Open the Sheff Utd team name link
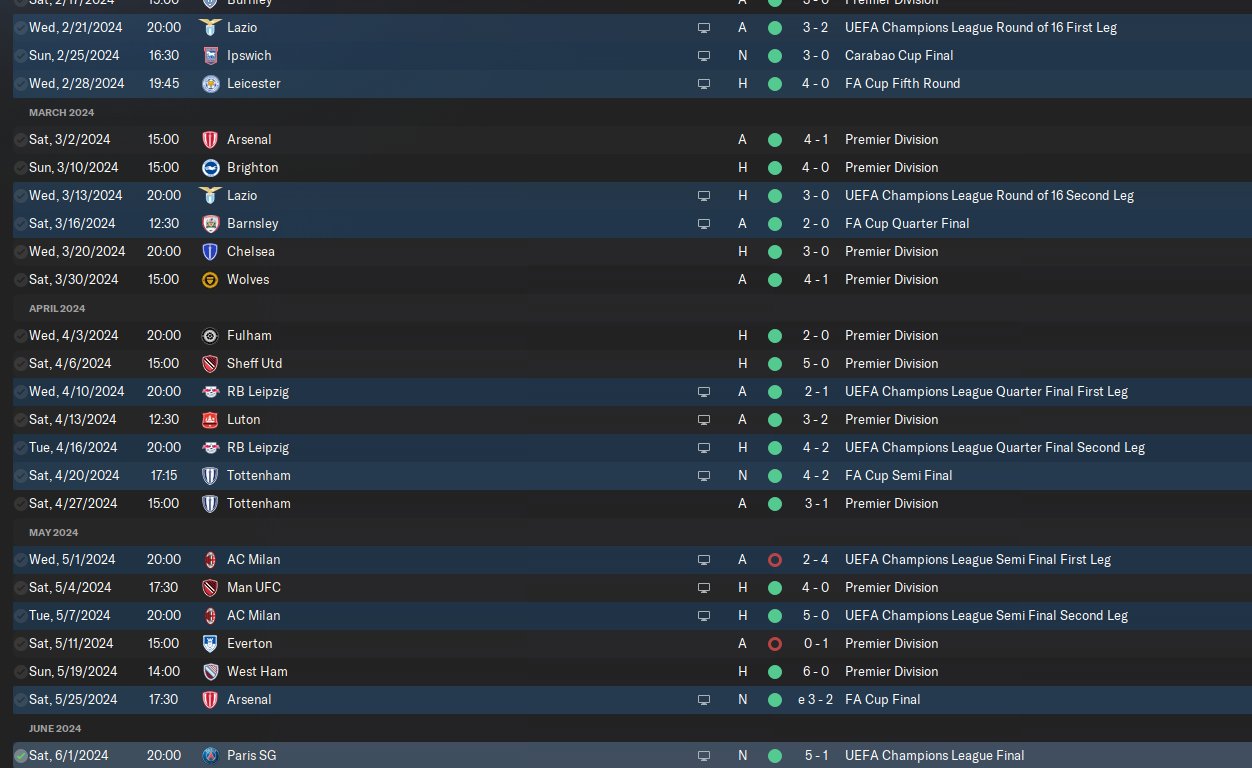This screenshot has width=1252, height=768. pyautogui.click(x=255, y=363)
